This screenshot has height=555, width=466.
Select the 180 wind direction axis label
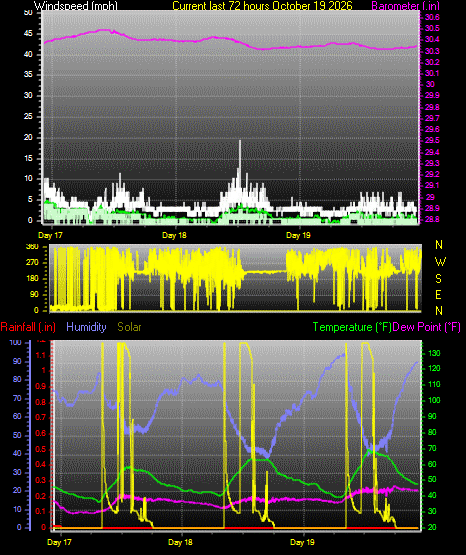tap(32, 279)
